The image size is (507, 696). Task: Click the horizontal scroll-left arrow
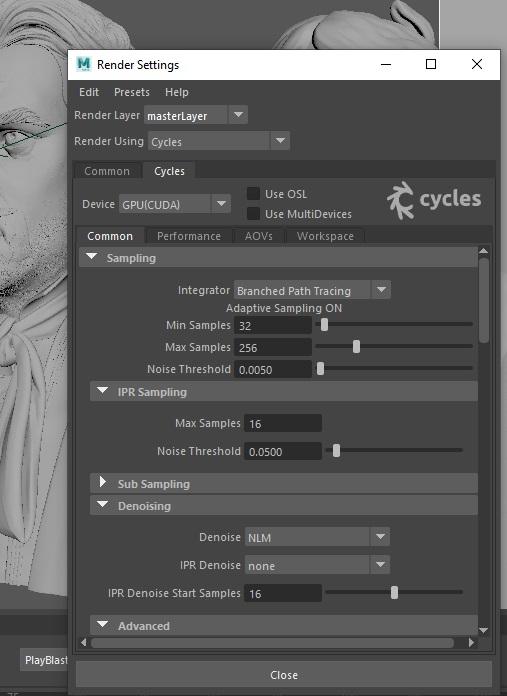point(84,642)
